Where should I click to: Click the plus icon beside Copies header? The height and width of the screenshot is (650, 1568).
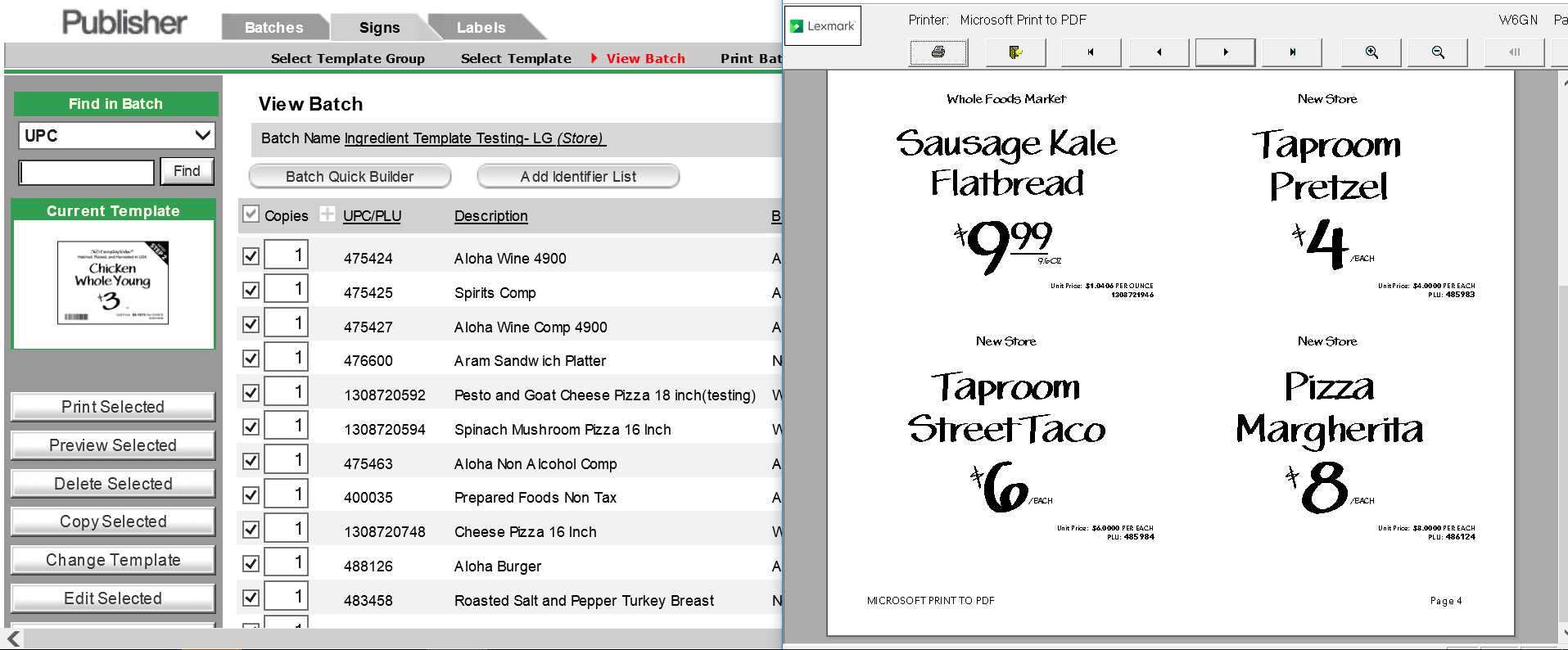point(328,214)
